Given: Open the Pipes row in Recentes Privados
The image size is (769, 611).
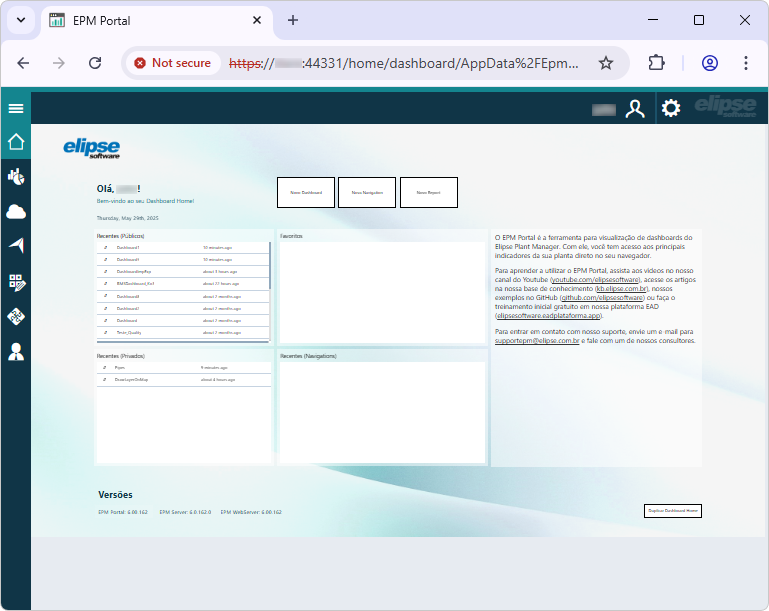Looking at the screenshot, I should click(184, 367).
